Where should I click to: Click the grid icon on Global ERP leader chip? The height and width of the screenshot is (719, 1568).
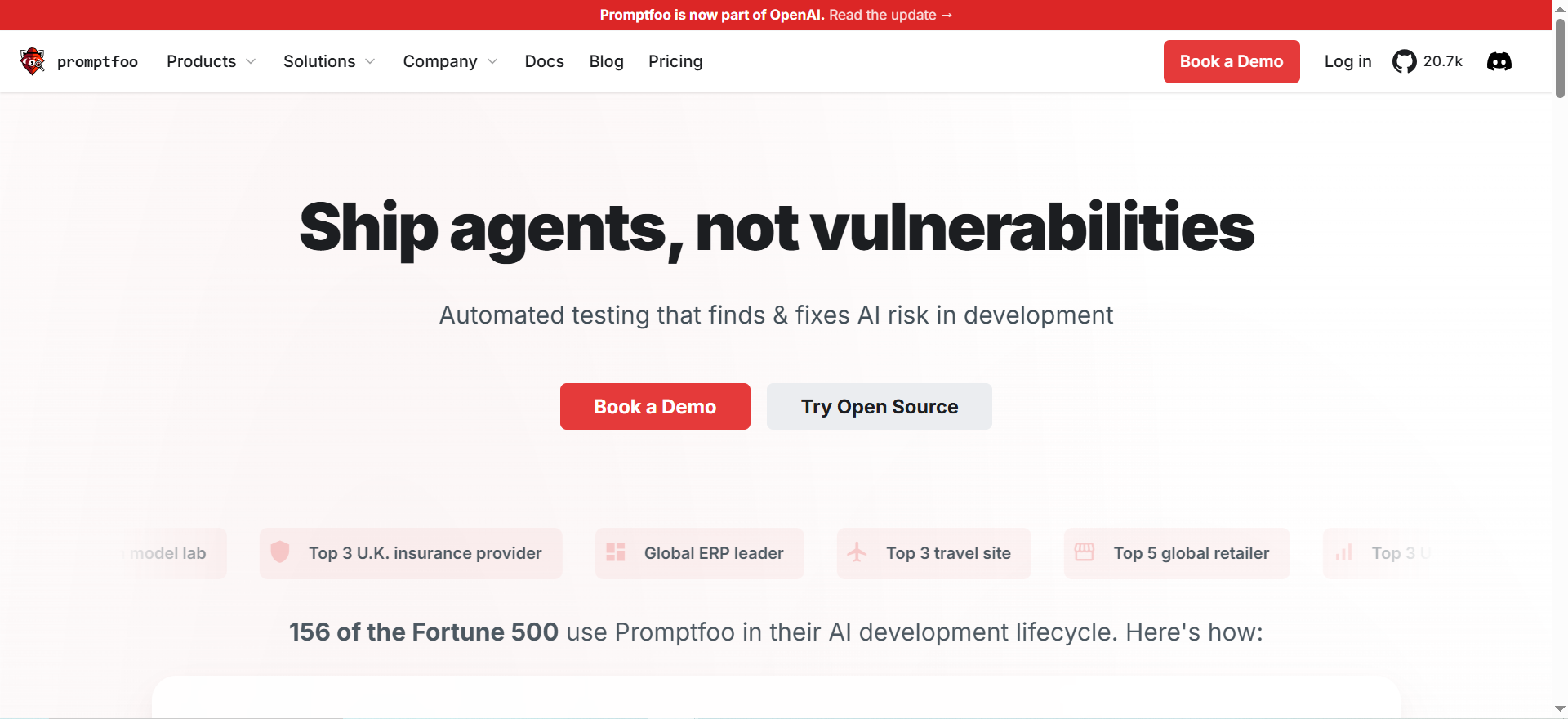(616, 552)
